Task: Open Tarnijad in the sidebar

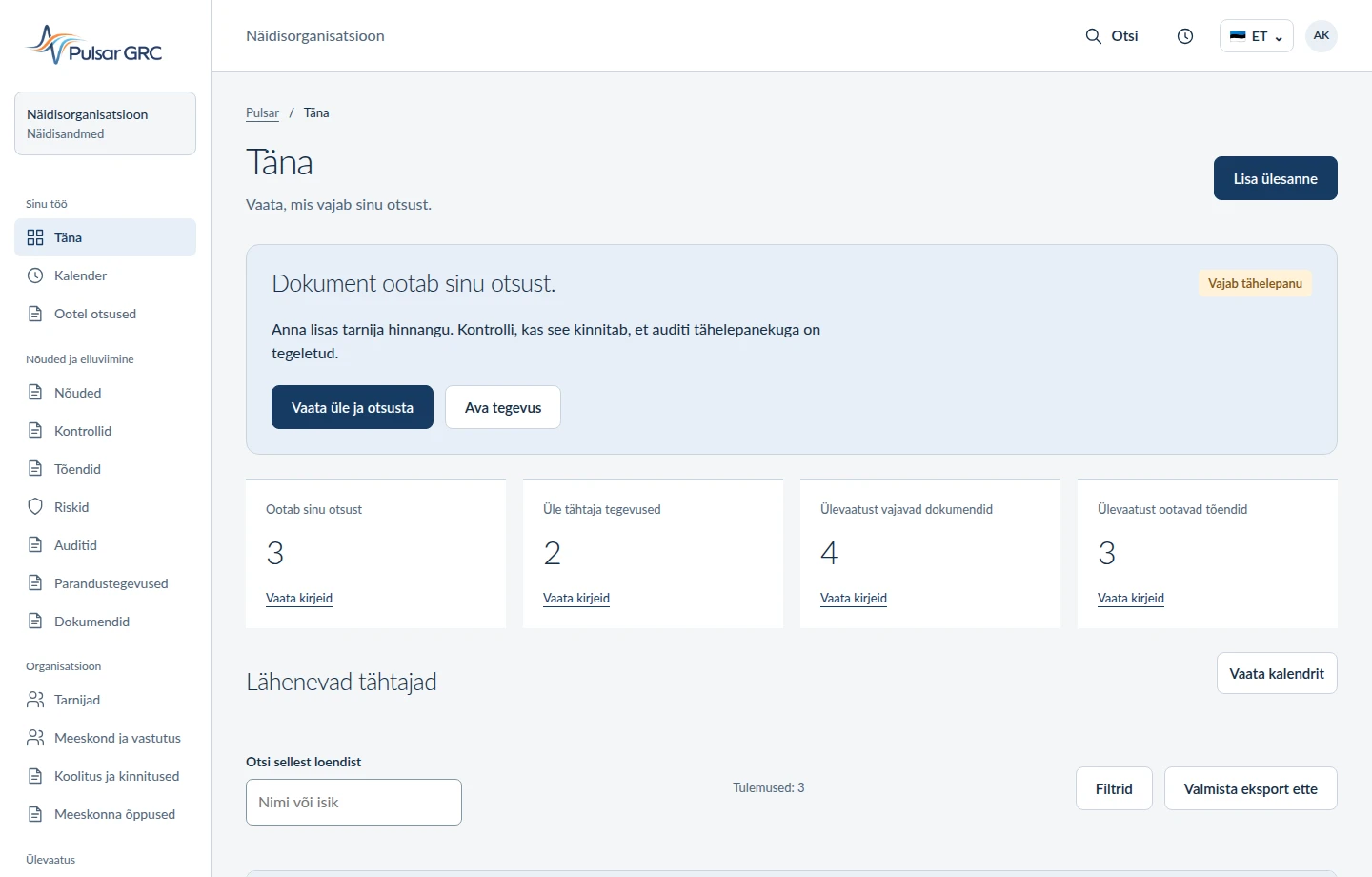Action: click(x=105, y=700)
